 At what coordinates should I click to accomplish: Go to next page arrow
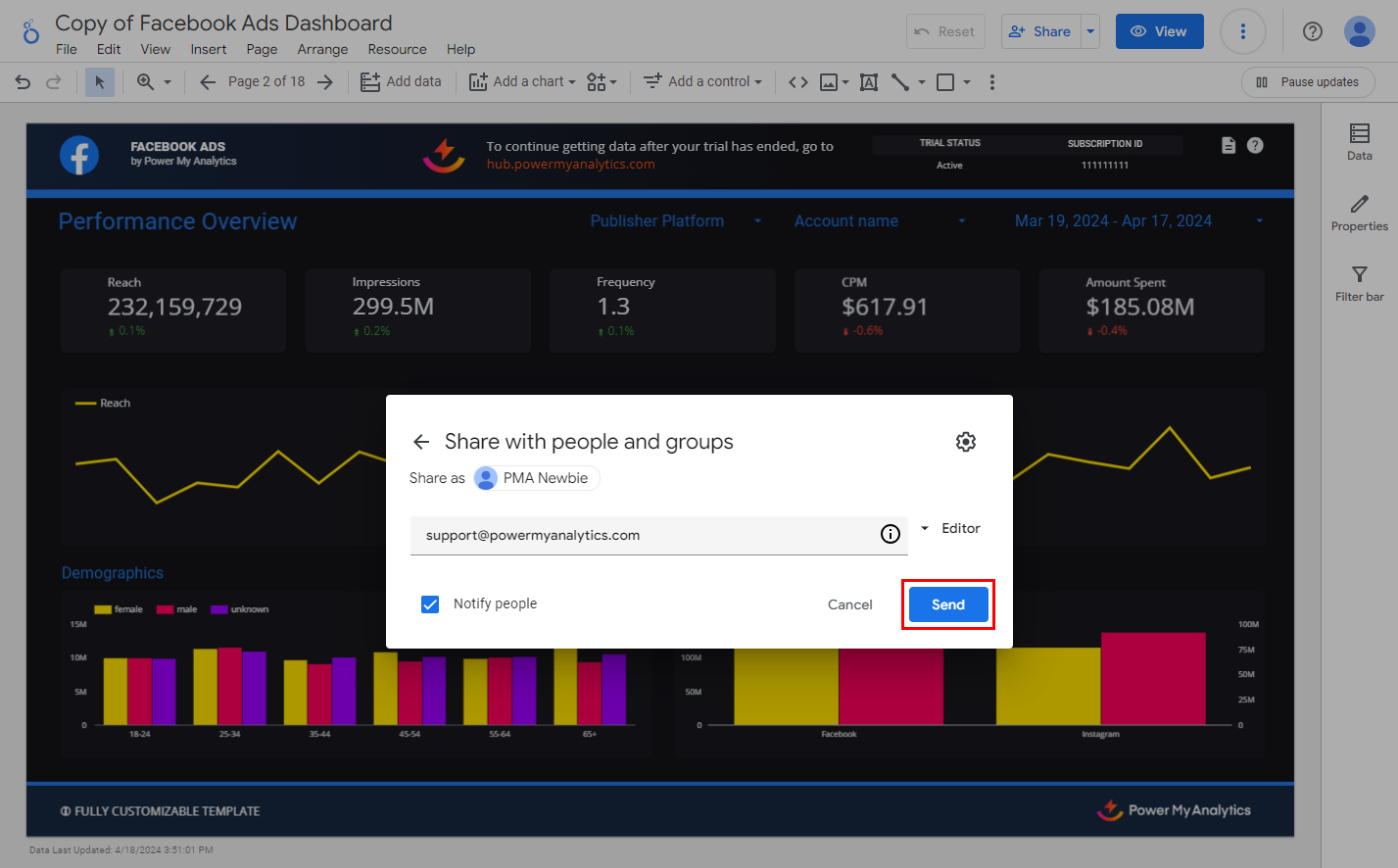(325, 82)
